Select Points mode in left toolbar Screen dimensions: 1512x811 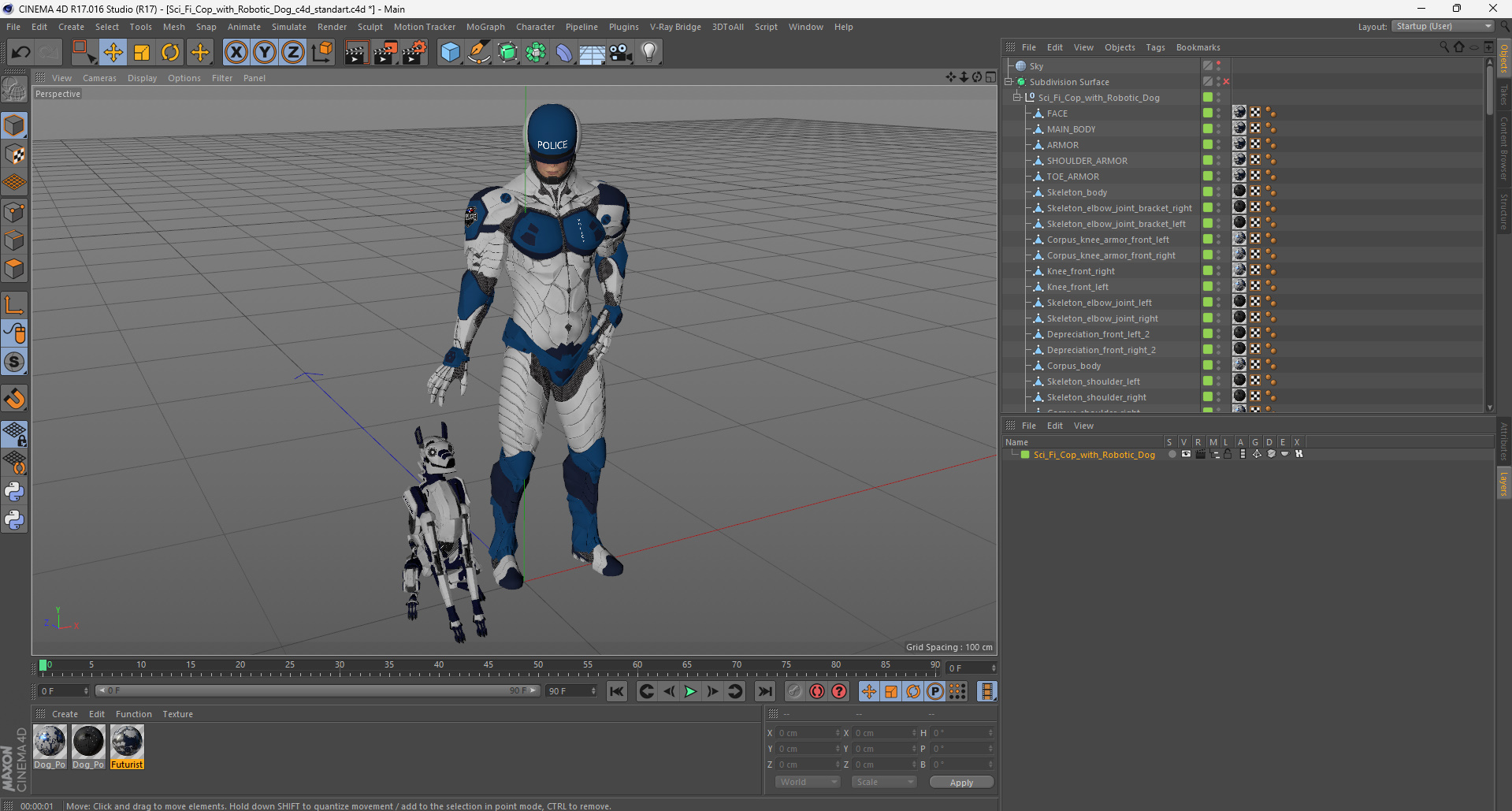14,212
